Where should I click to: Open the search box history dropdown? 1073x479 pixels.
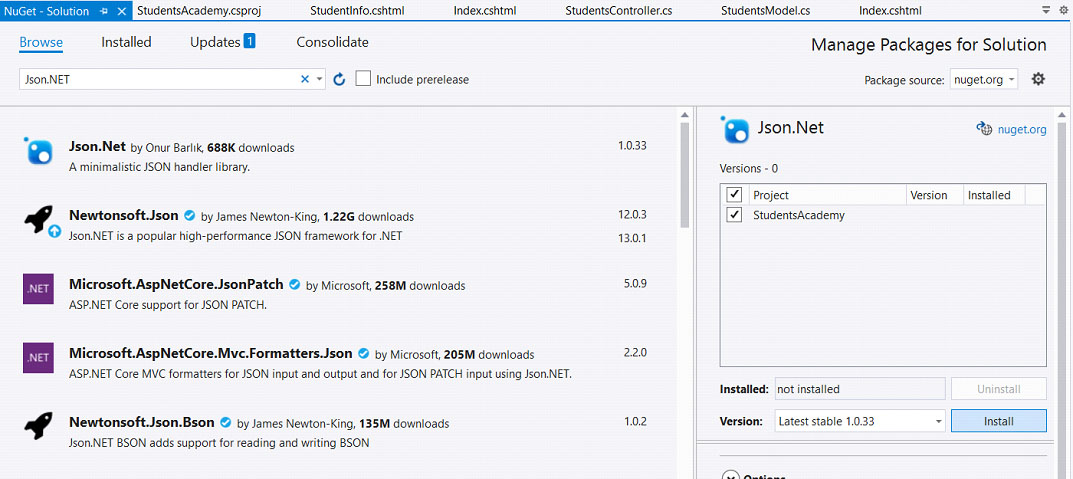[319, 79]
